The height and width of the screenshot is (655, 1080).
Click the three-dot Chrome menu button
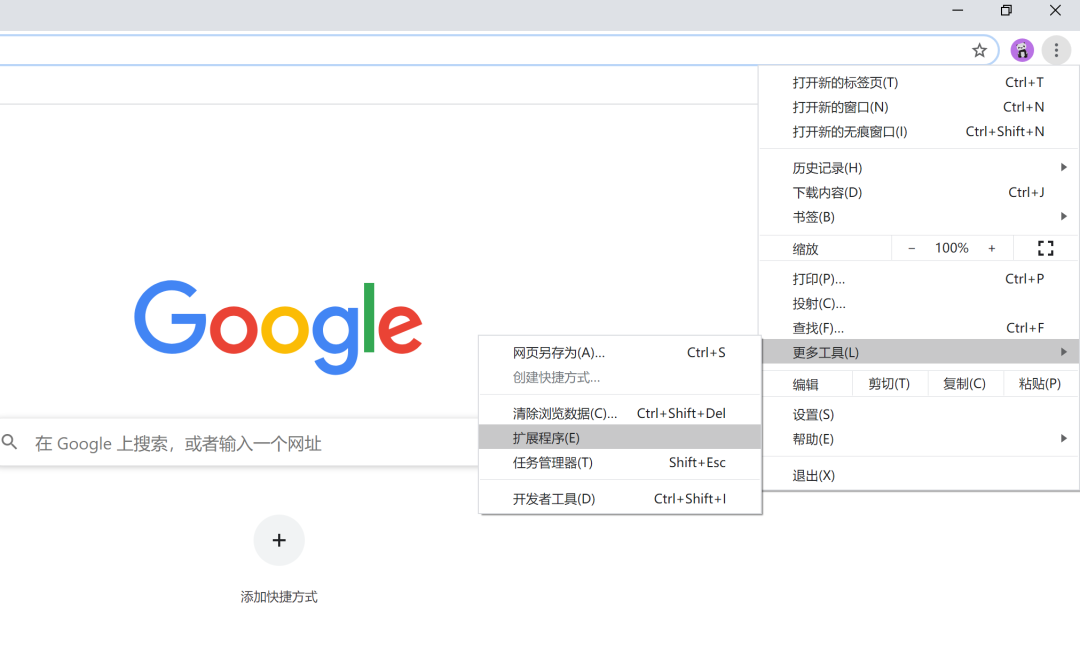click(1056, 50)
